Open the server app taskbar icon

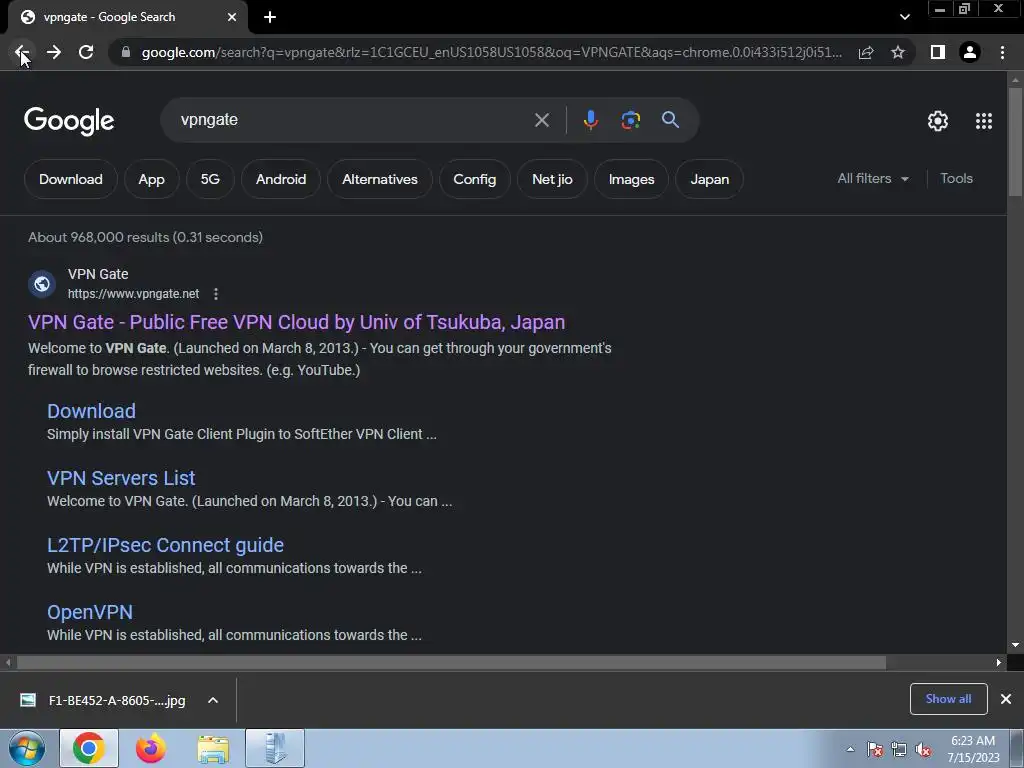click(275, 748)
